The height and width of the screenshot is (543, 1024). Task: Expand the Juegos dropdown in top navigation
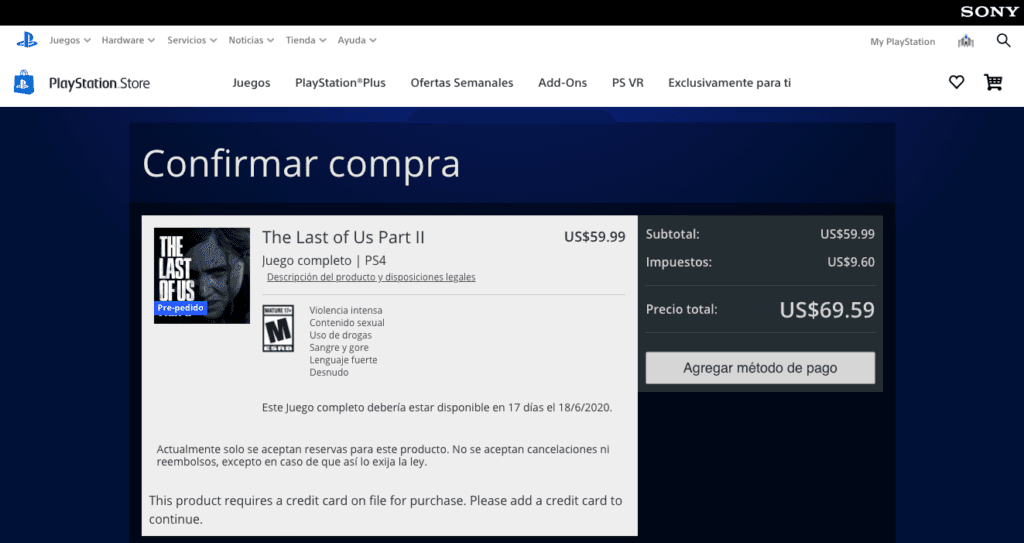pyautogui.click(x=70, y=40)
